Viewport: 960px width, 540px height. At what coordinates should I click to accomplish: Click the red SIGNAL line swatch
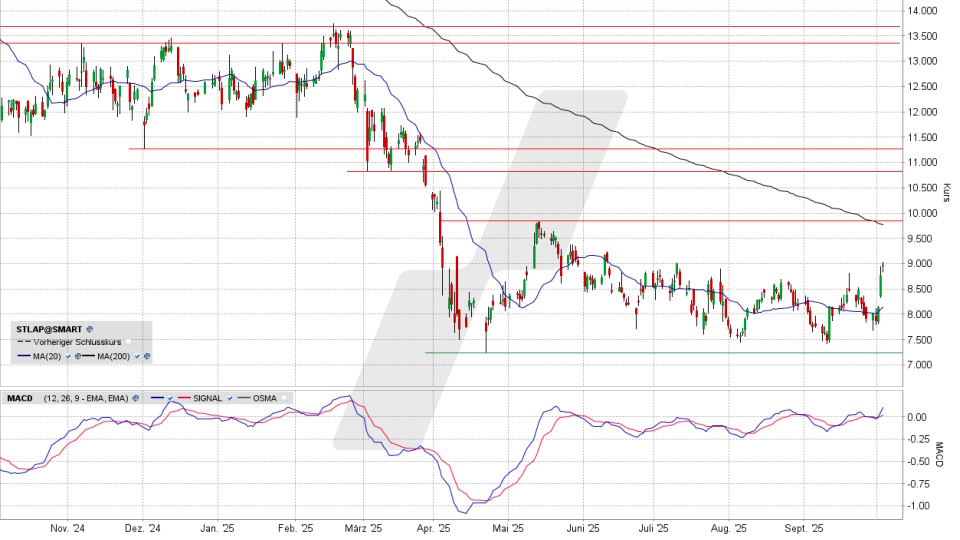click(x=184, y=398)
